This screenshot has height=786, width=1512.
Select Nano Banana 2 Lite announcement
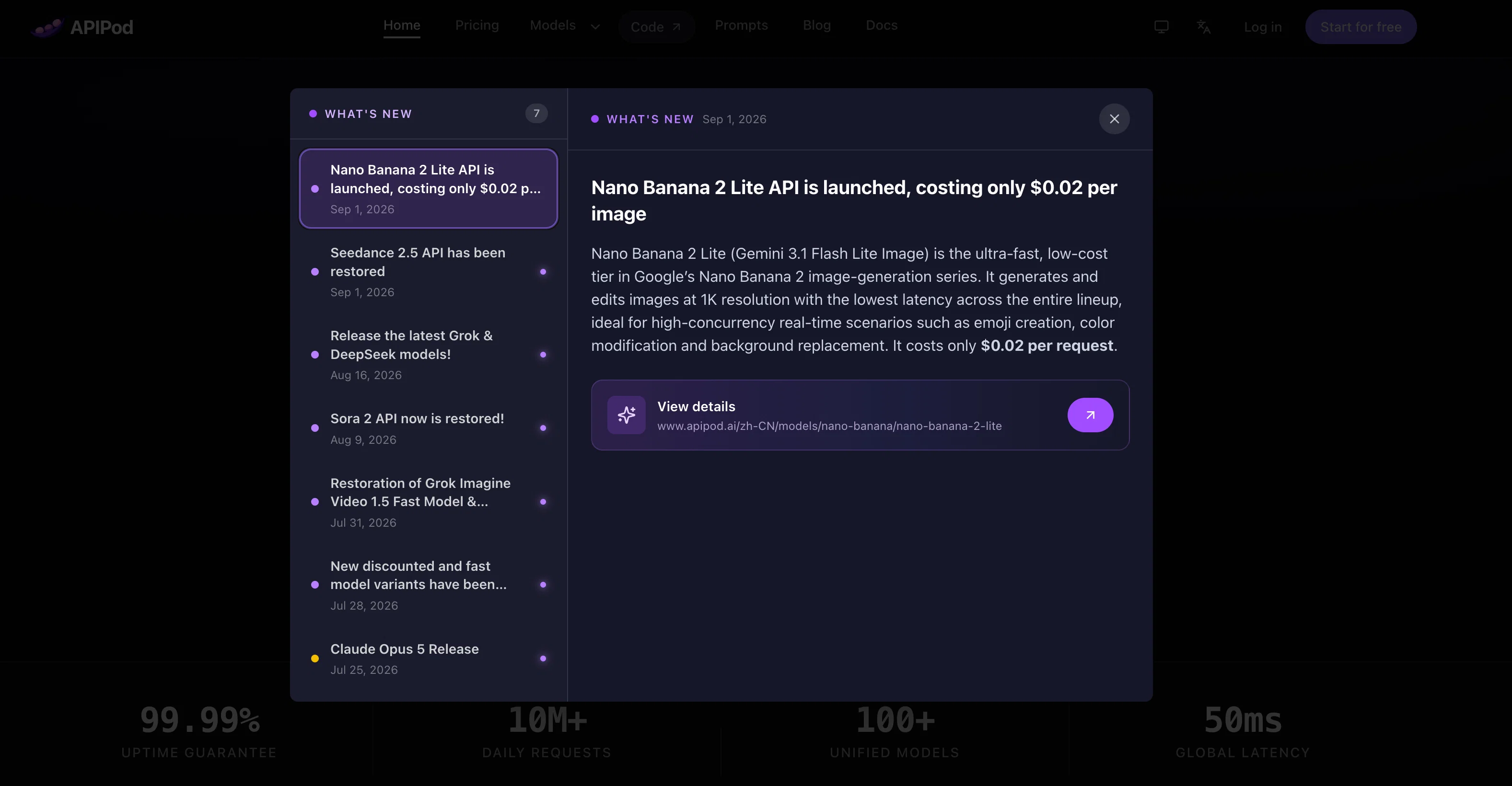point(429,188)
